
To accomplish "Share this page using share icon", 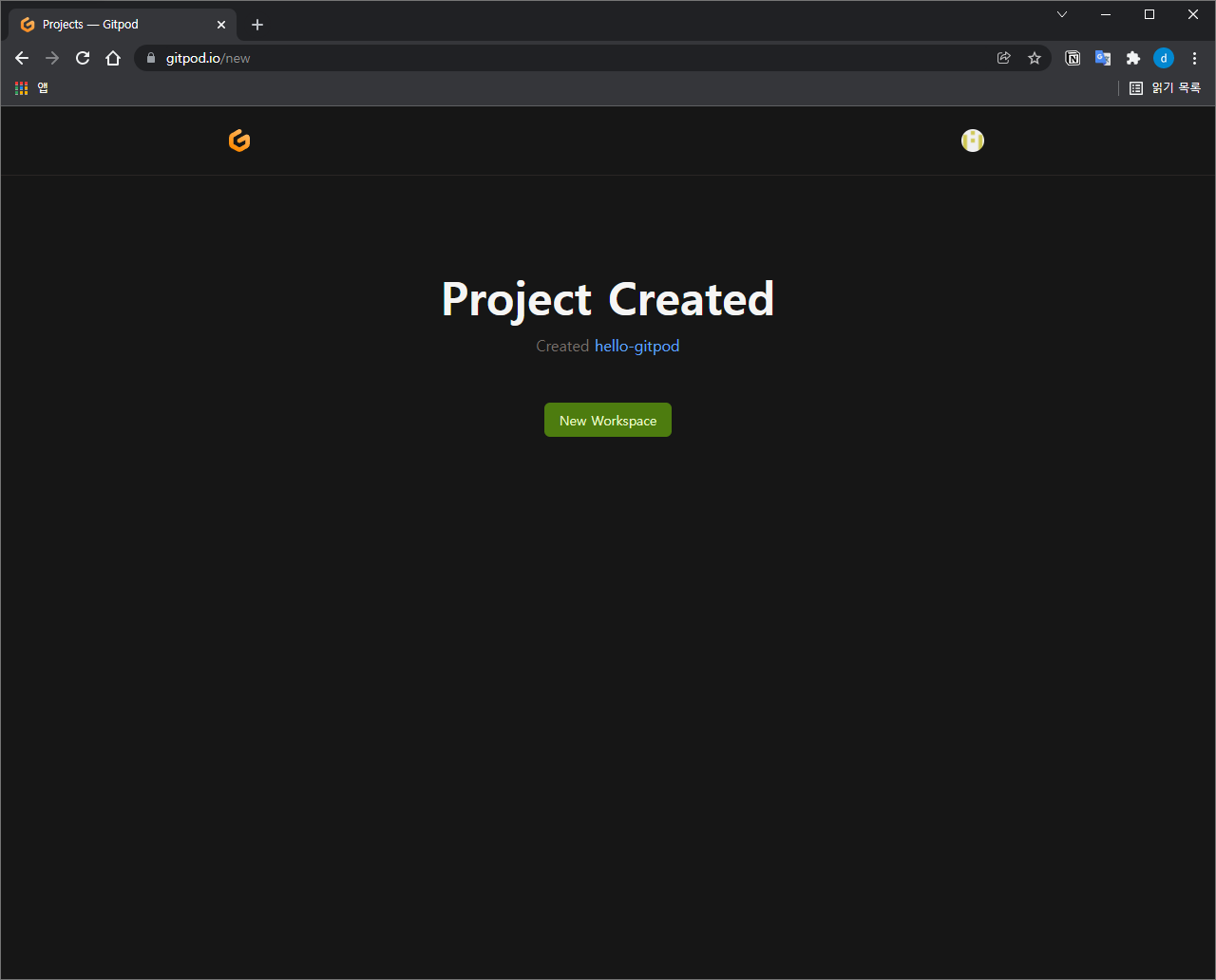I will click(1004, 58).
